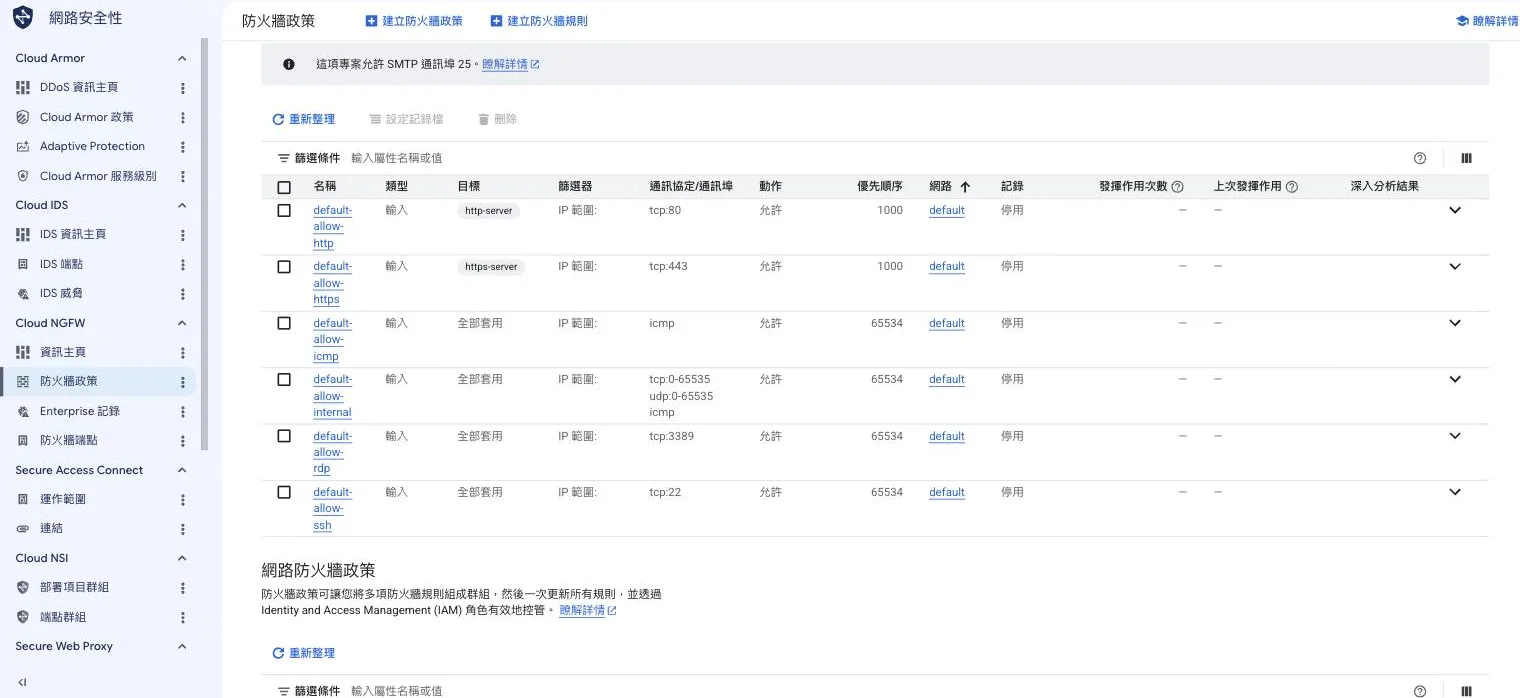1520x698 pixels.
Task: Open the default-allow-rdp rule link
Action: point(332,452)
